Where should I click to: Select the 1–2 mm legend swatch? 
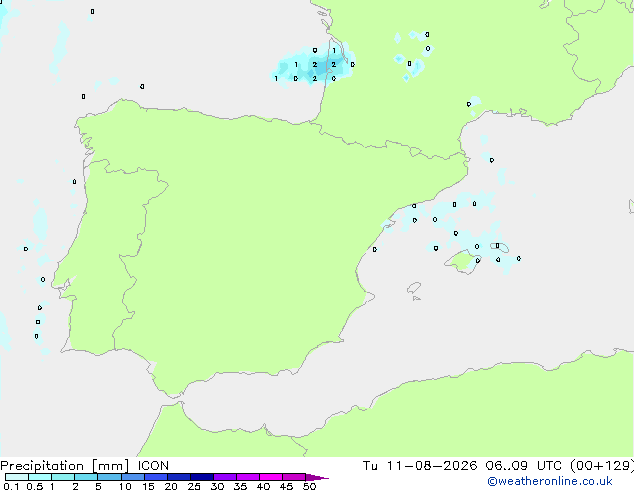click(x=63, y=477)
